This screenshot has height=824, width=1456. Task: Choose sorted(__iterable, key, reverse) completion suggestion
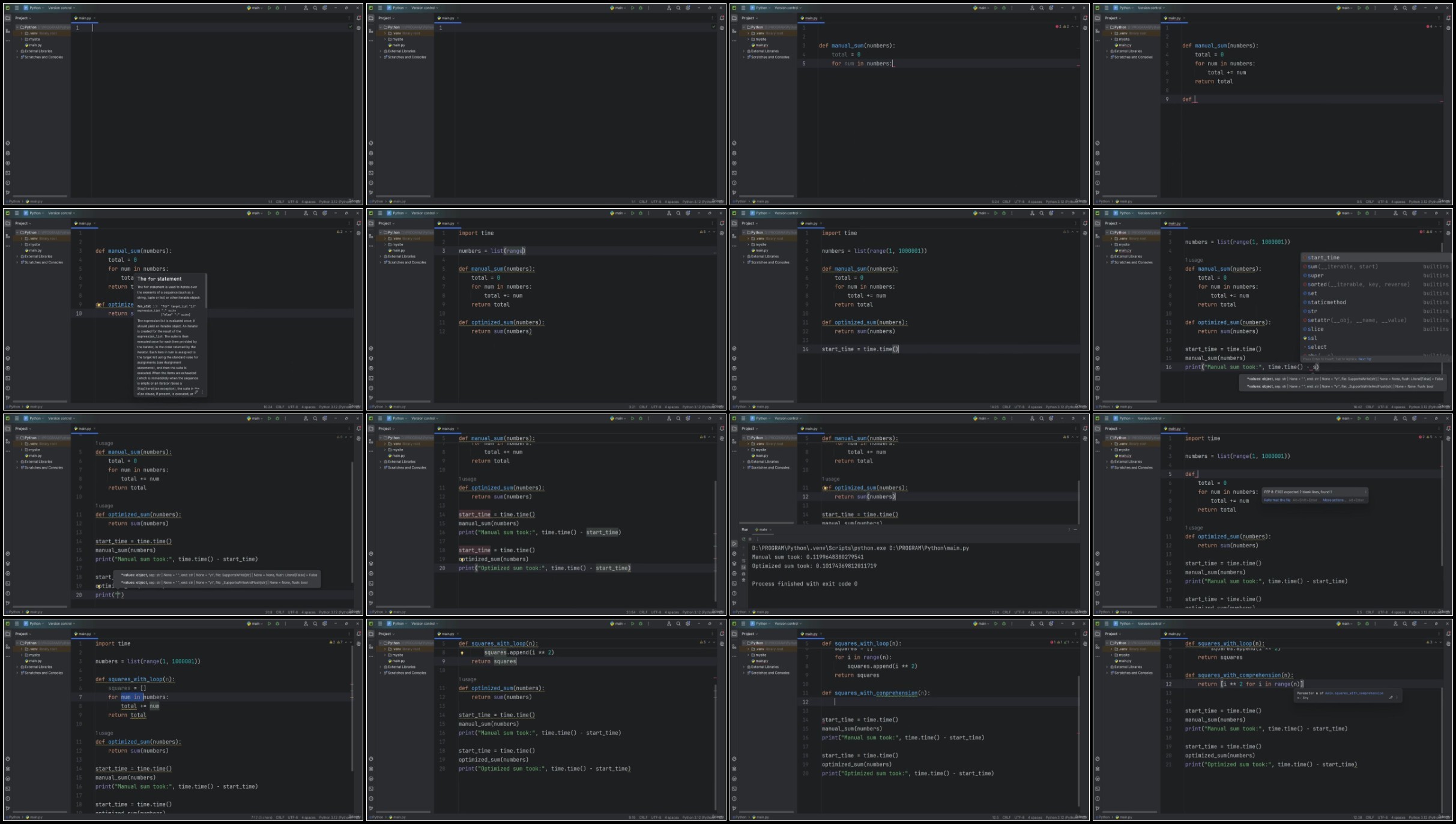[x=1375, y=284]
